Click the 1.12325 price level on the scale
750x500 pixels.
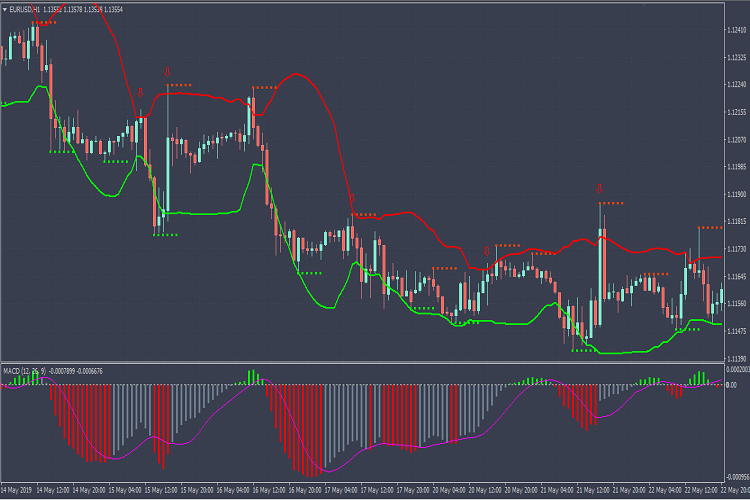(737, 57)
